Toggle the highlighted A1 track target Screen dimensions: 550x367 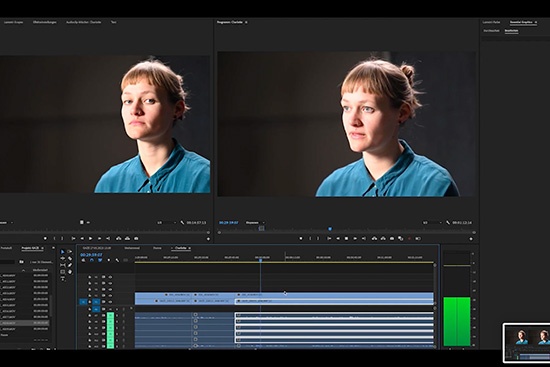coord(96,309)
